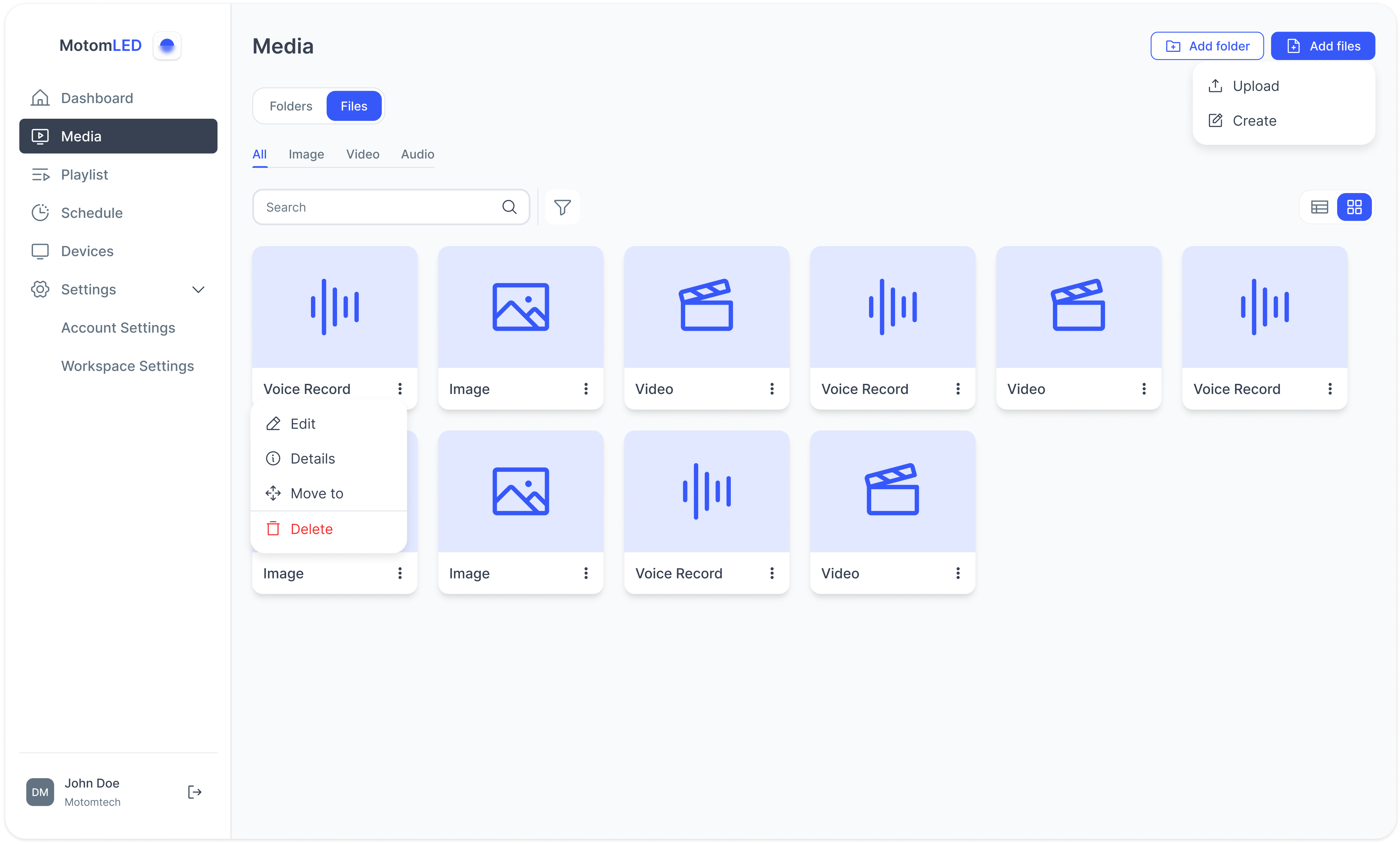This screenshot has width=1400, height=844.
Task: Open second-row Image picture thumbnail
Action: coord(521,491)
